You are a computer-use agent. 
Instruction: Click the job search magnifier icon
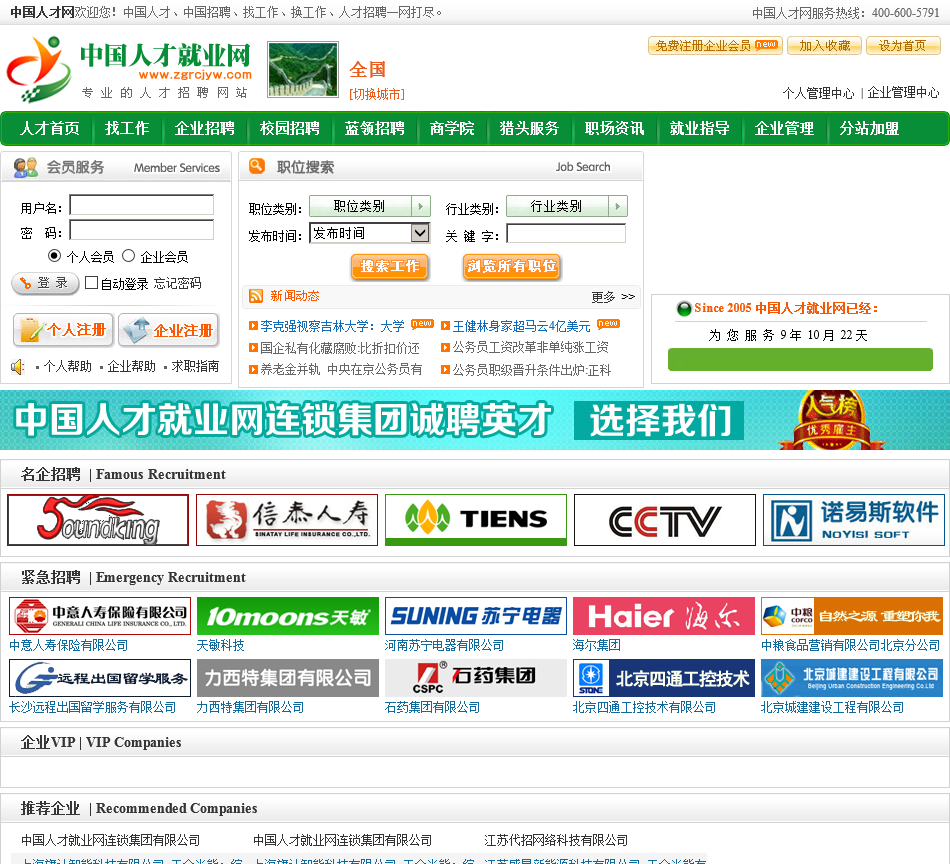(x=257, y=166)
